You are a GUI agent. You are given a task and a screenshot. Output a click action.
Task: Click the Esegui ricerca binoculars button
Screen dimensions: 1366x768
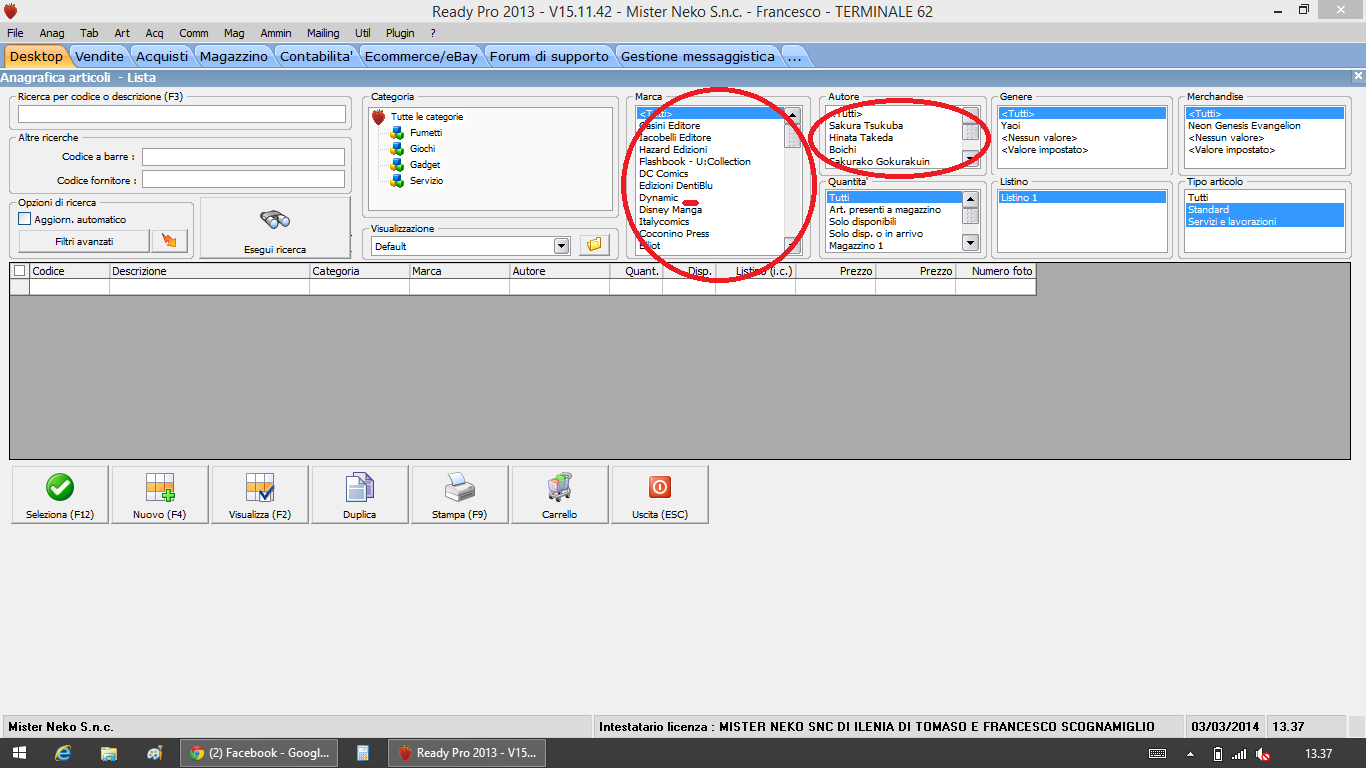click(275, 228)
